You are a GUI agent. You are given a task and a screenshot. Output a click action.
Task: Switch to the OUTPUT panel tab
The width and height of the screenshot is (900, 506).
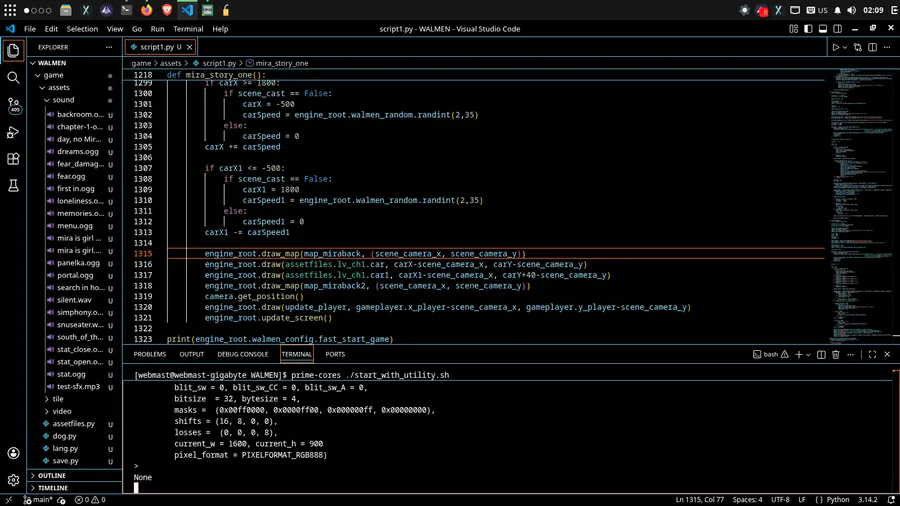pos(192,355)
